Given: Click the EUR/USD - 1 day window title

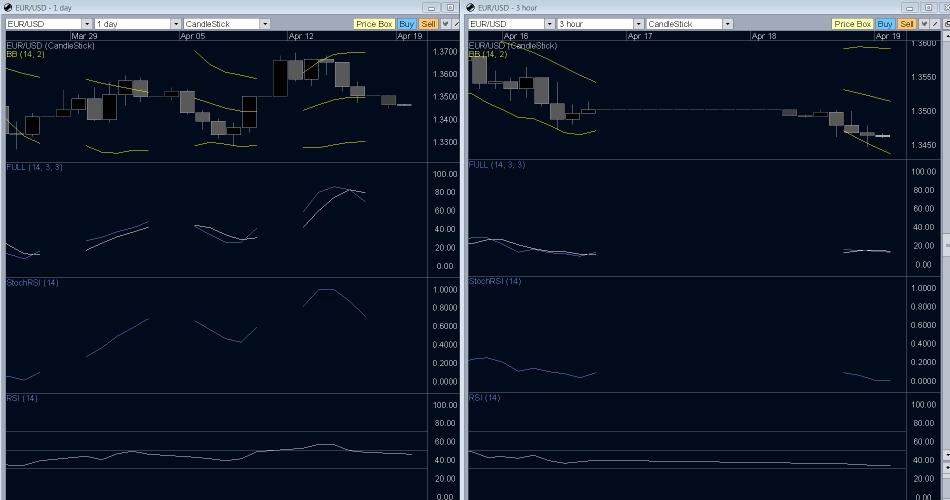Looking at the screenshot, I should [x=43, y=8].
